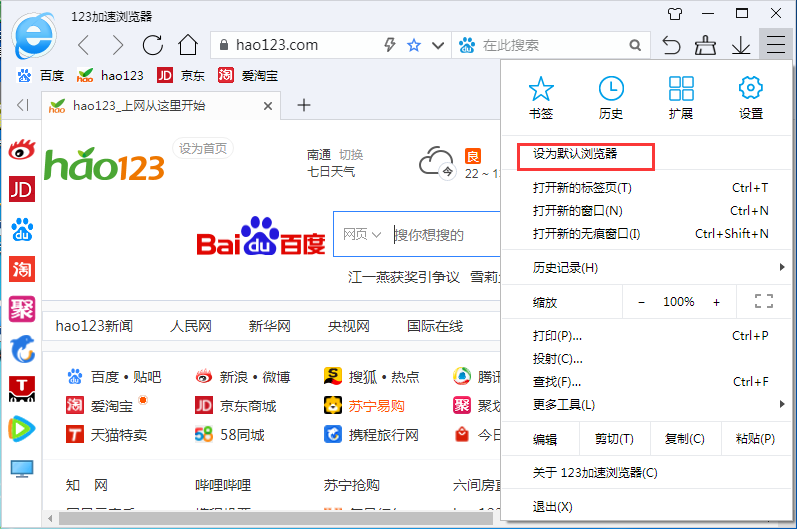Open Bookmarks from the menu panel
Screen dimensions: 797x529
[541, 98]
